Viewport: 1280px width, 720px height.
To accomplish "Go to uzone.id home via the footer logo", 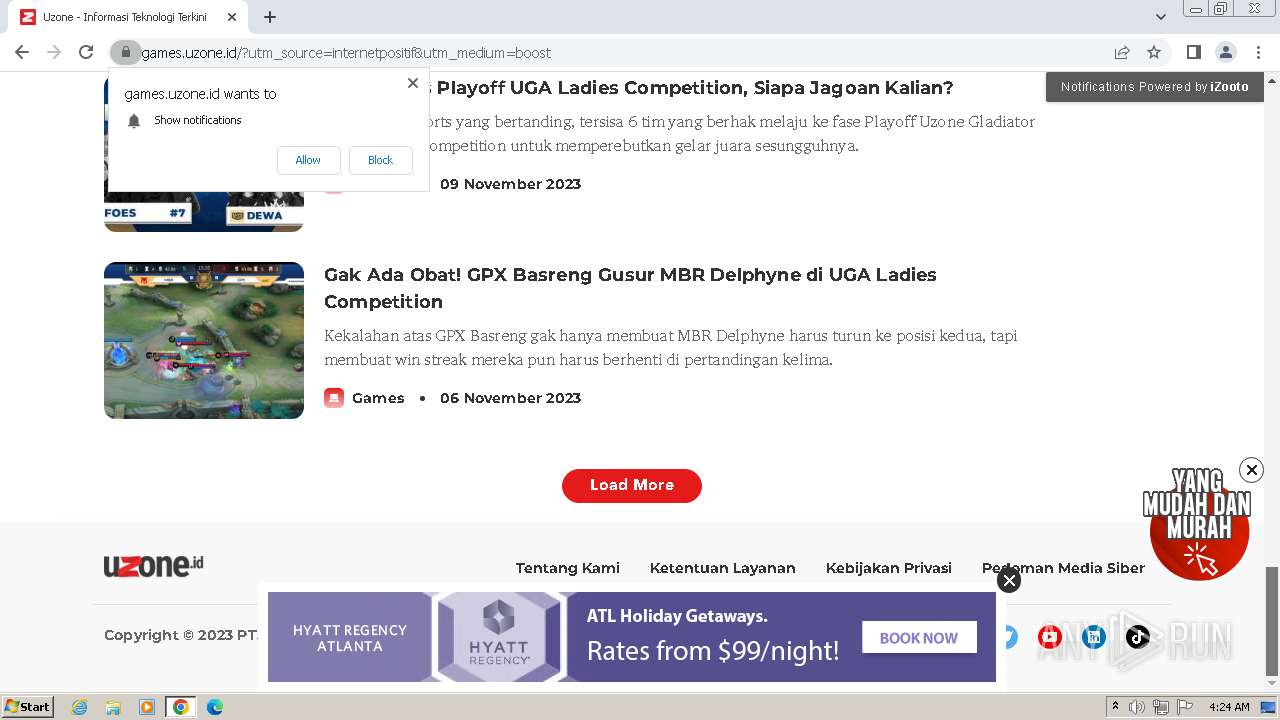I will click(x=153, y=566).
